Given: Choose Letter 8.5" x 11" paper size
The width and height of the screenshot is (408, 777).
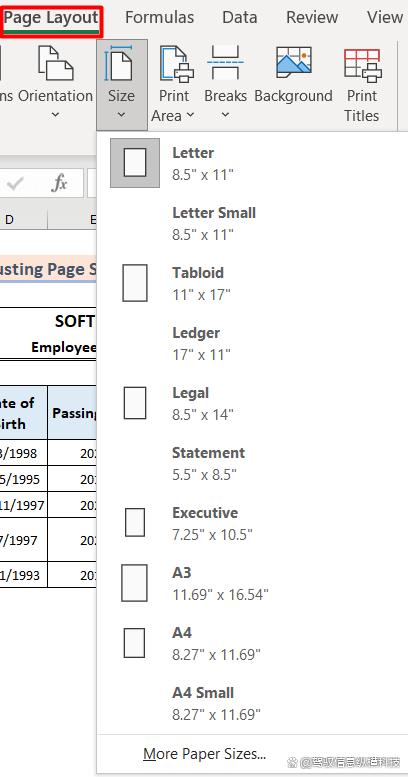Looking at the screenshot, I should 253,163.
